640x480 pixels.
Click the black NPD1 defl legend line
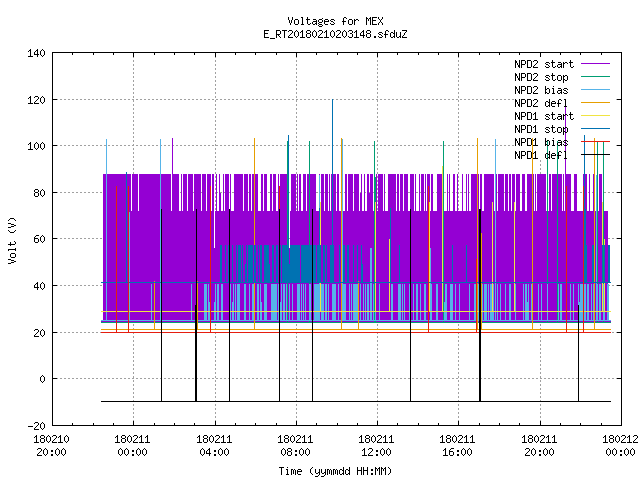point(596,155)
